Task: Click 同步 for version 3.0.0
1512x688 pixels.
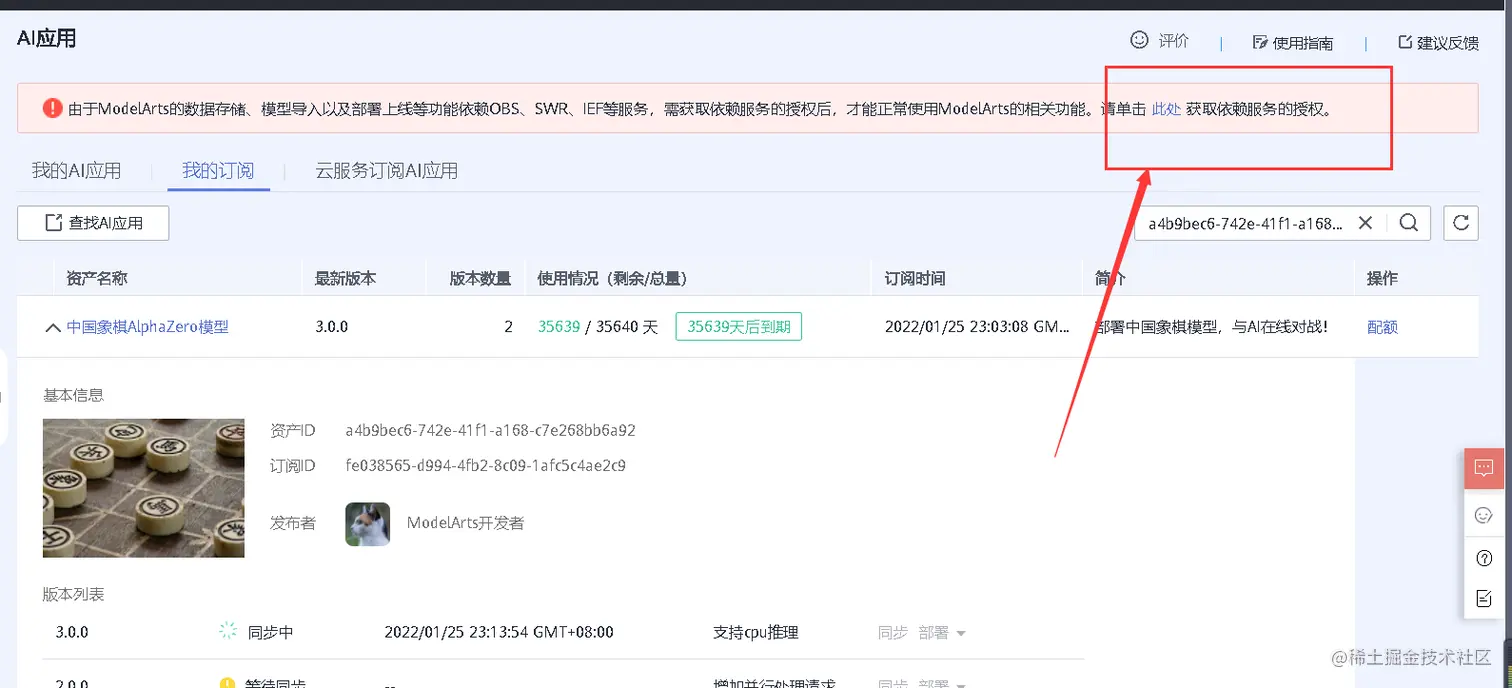Action: coord(893,632)
